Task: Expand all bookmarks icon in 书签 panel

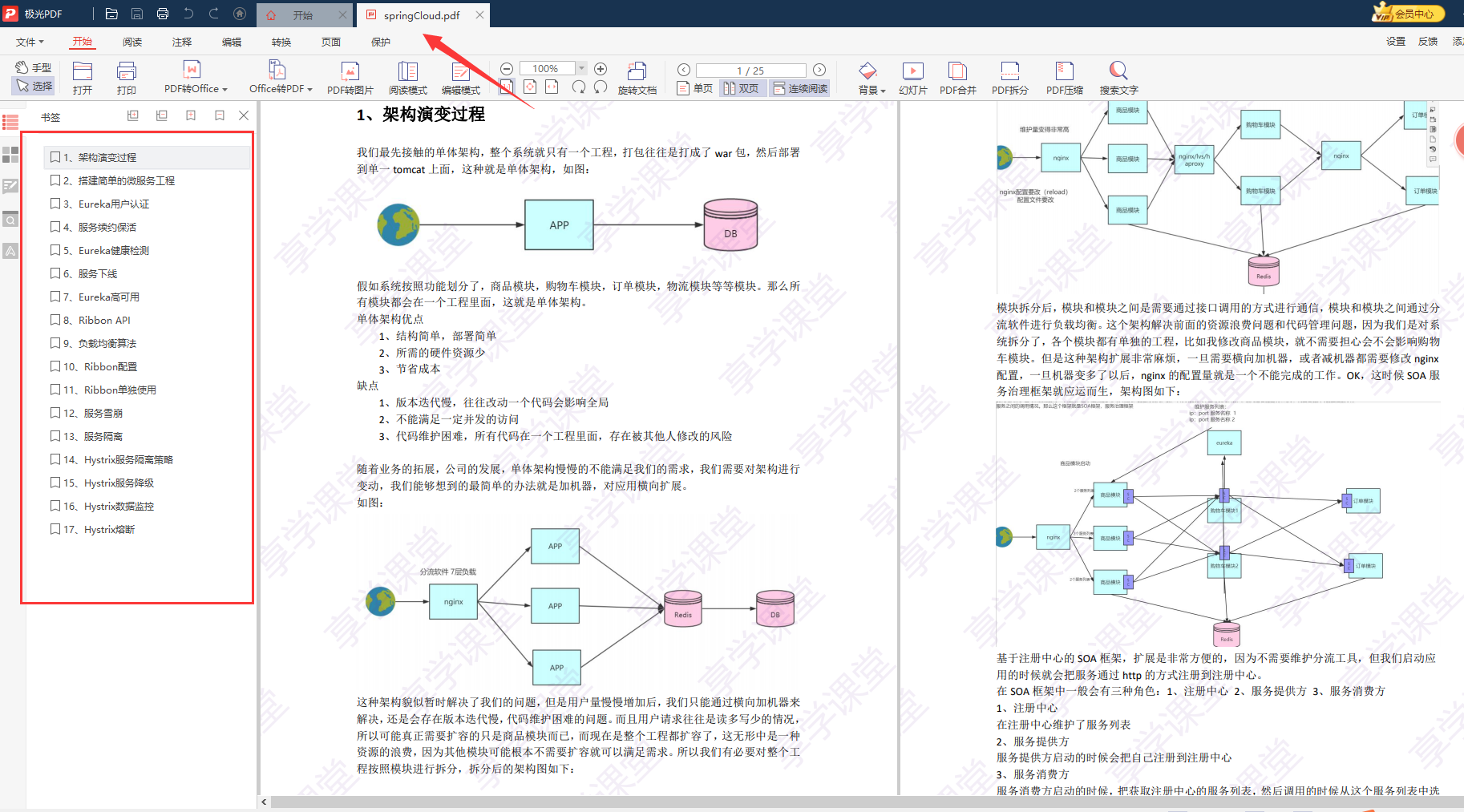Action: (133, 115)
